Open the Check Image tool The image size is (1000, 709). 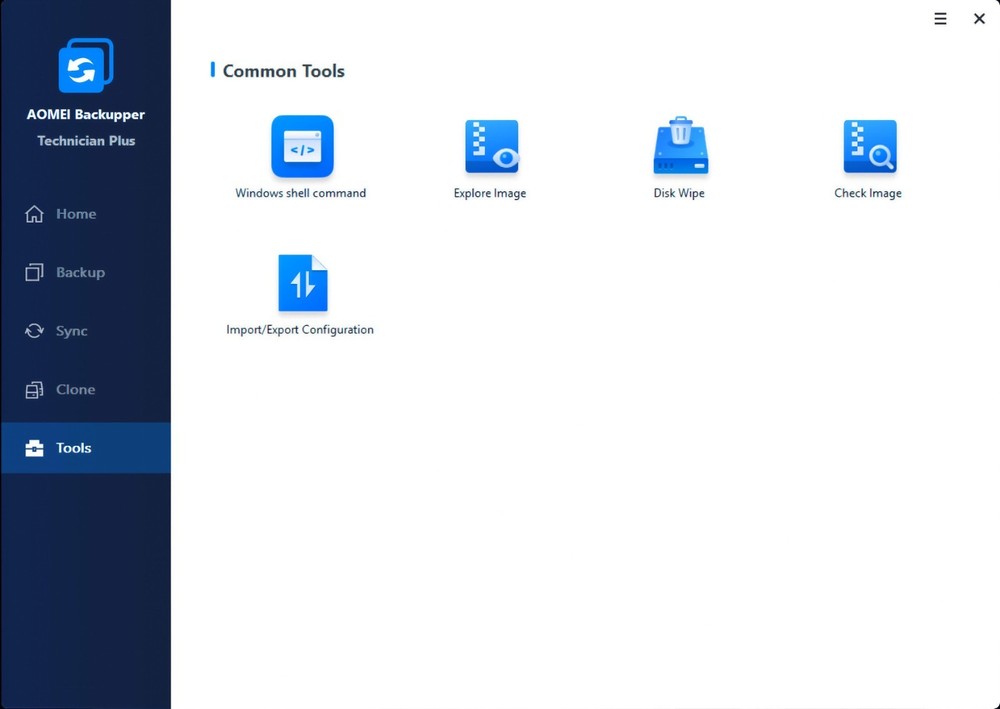868,146
